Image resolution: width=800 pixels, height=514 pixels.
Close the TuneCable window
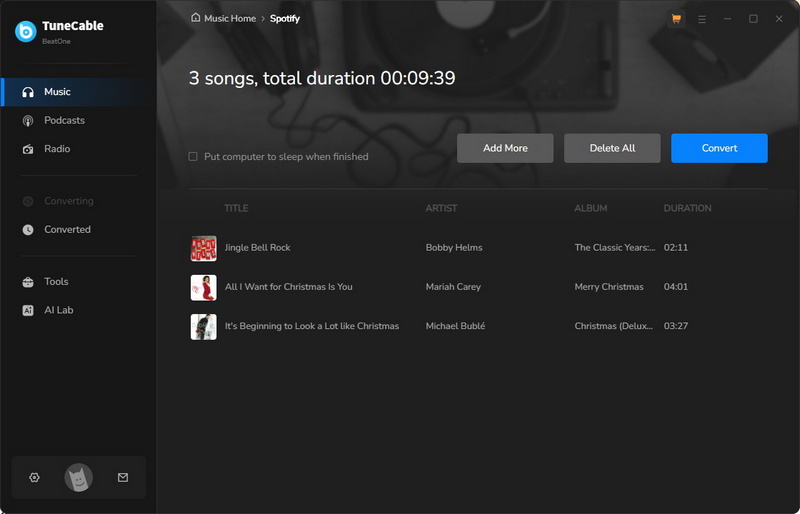point(779,19)
